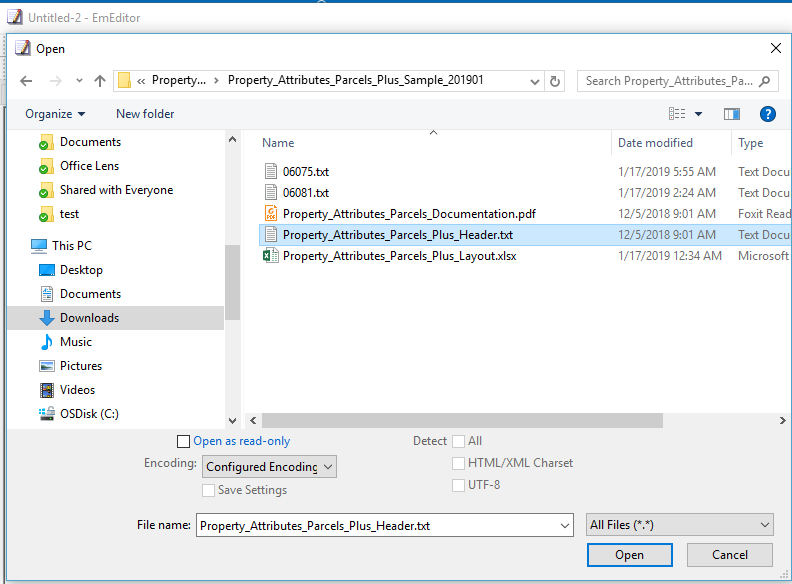
Task: Tick the HTML/XML Charset checkbox
Action: 458,463
